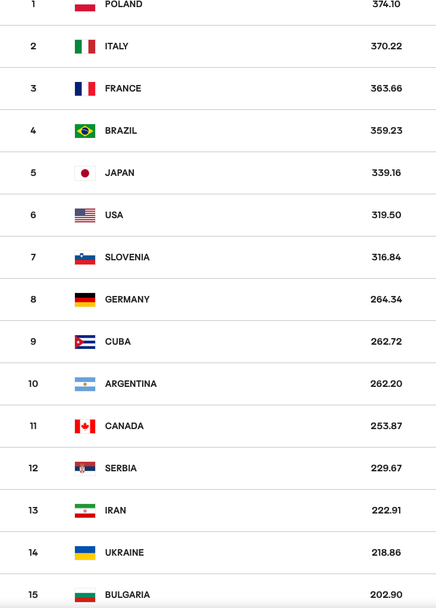The height and width of the screenshot is (608, 436).
Task: Click the Brazil flag icon
Action: tap(85, 131)
